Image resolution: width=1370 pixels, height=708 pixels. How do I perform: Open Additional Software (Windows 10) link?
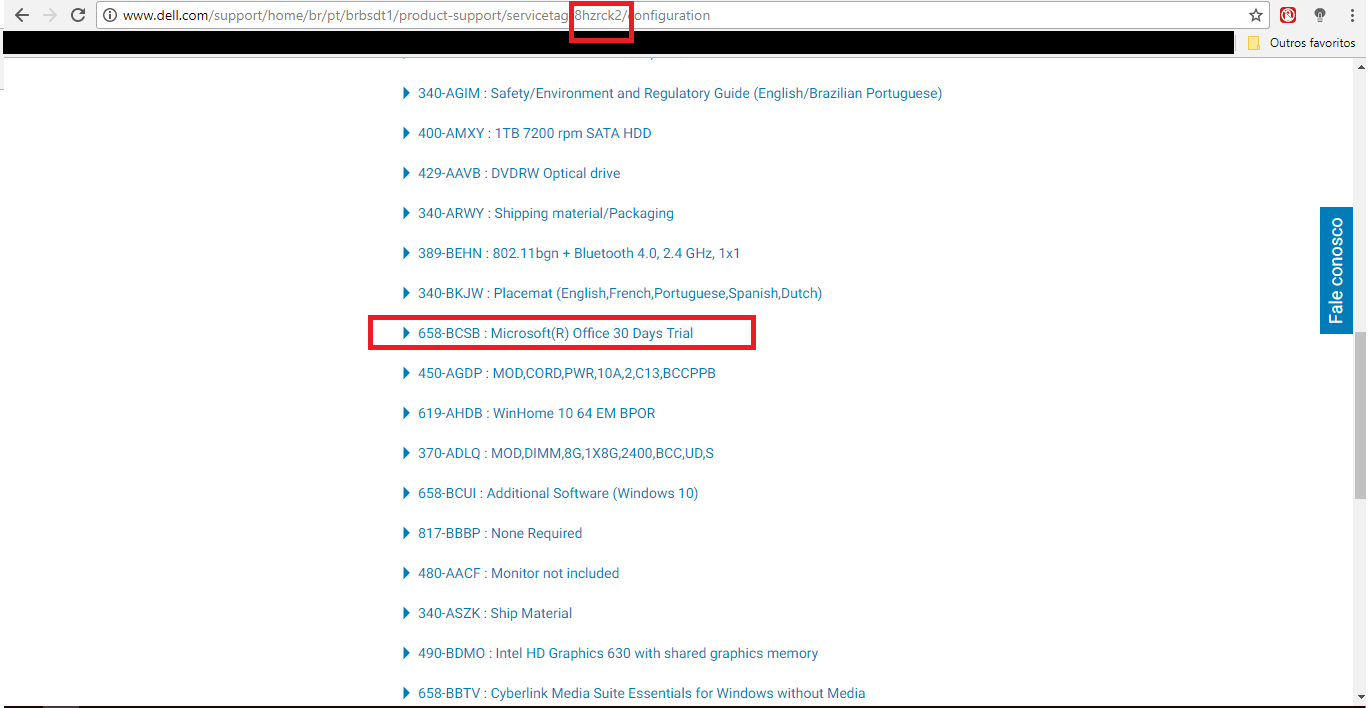click(558, 493)
